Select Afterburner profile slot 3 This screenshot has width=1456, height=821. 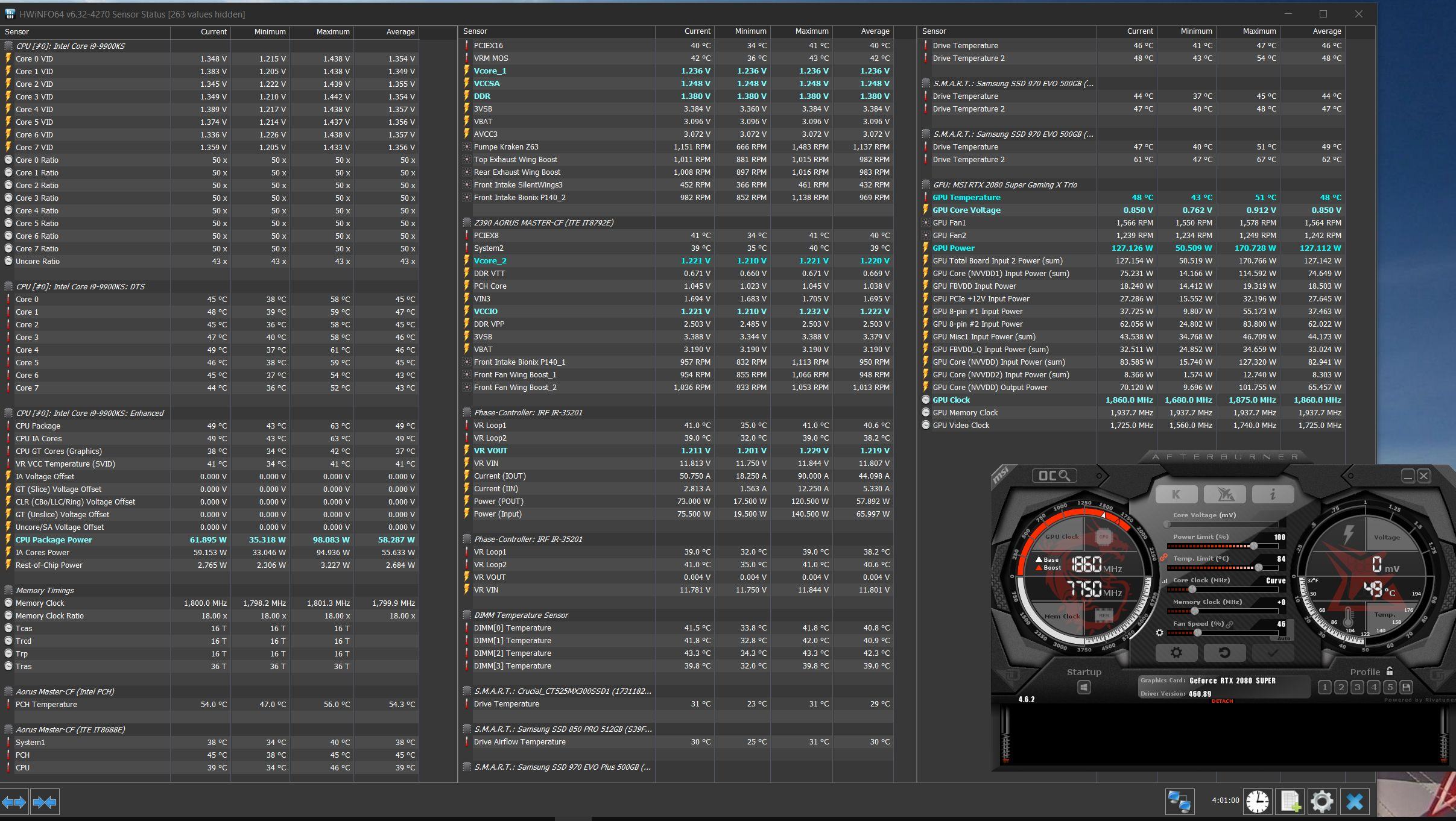point(1357,687)
